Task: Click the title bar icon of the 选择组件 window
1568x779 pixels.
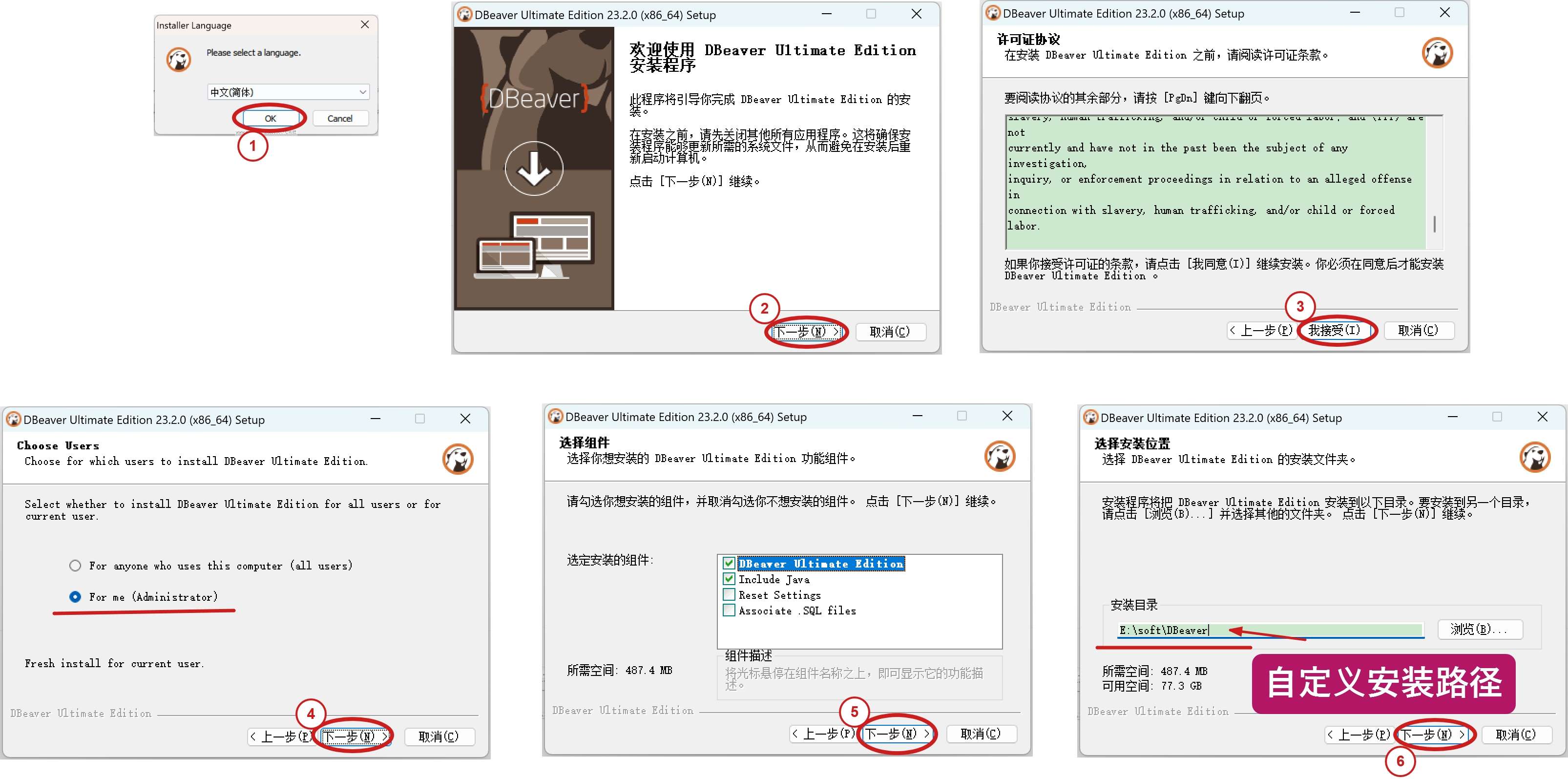Action: (x=555, y=416)
